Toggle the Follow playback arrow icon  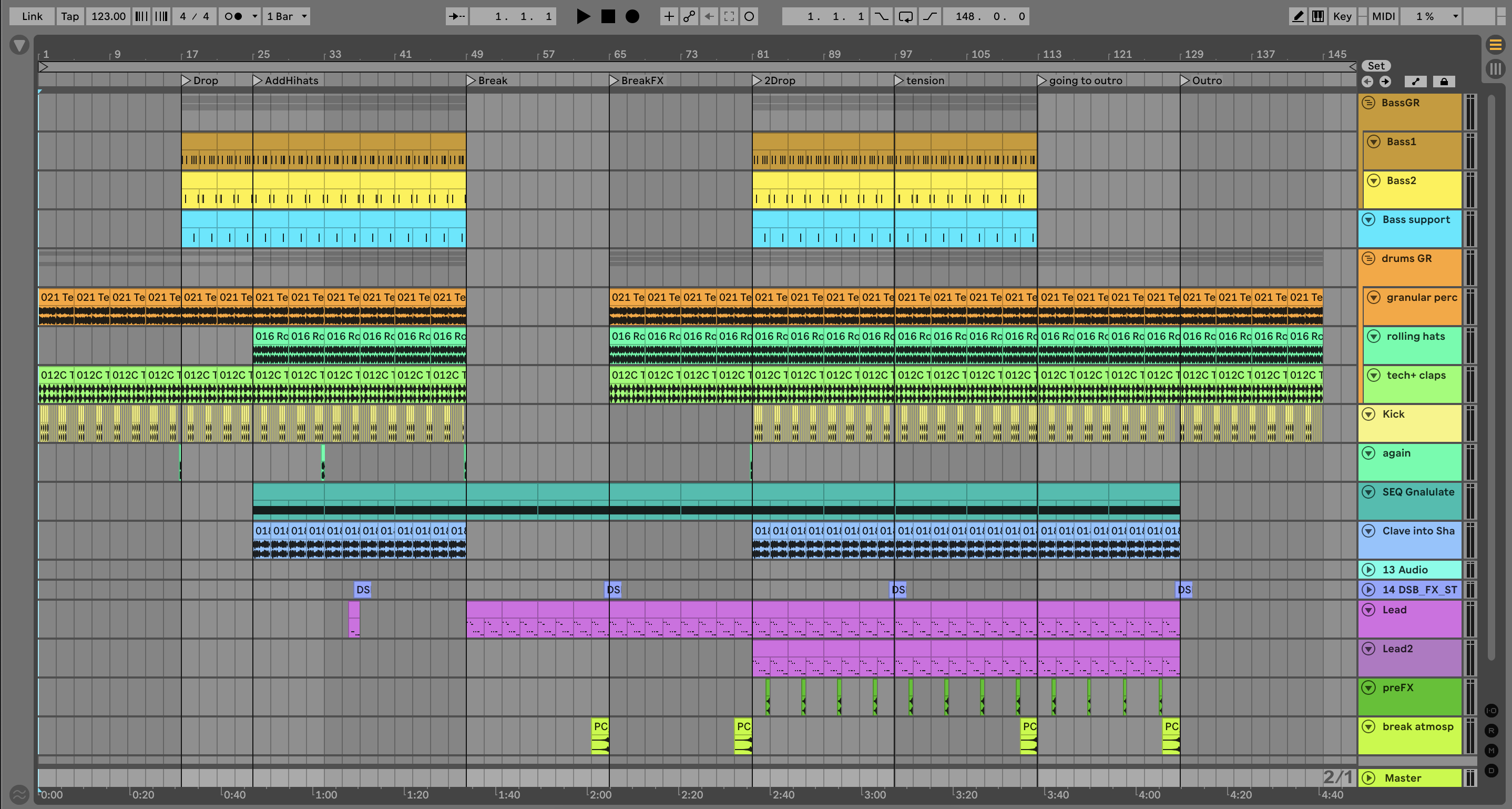point(457,16)
